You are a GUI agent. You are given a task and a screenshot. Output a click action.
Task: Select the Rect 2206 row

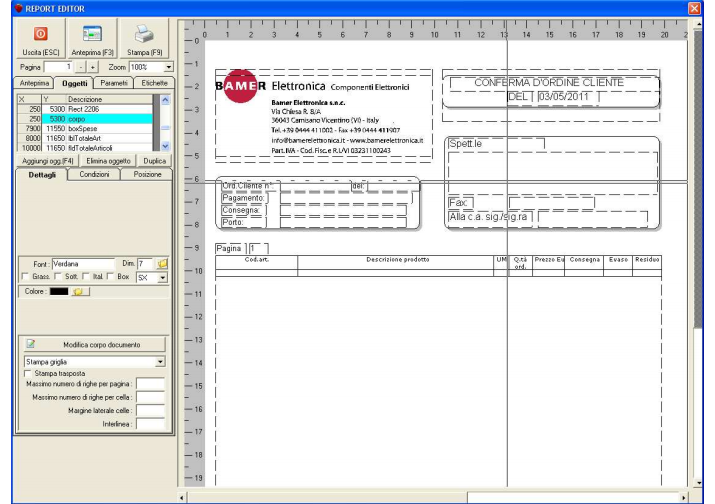(x=85, y=109)
